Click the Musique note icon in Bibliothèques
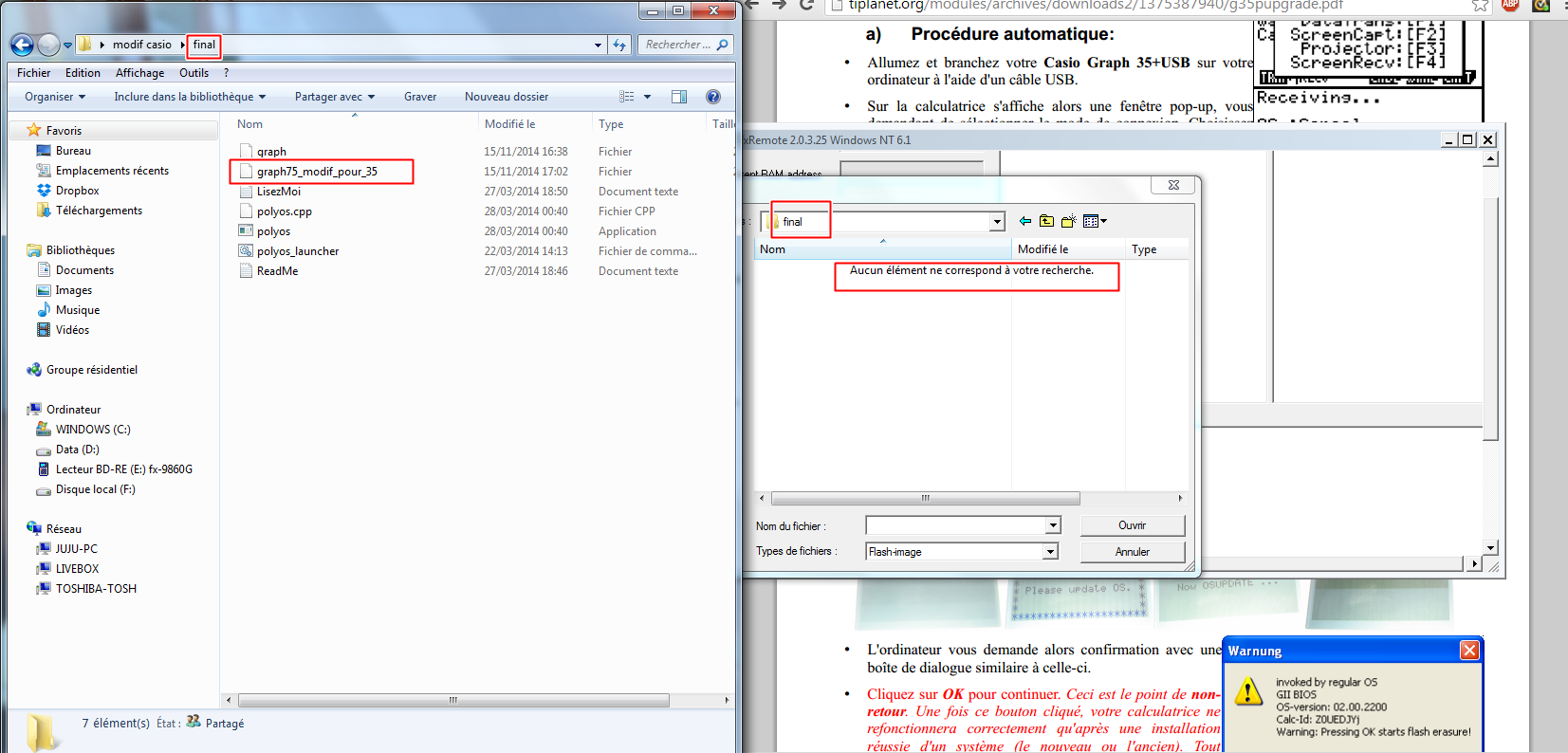 [x=44, y=310]
